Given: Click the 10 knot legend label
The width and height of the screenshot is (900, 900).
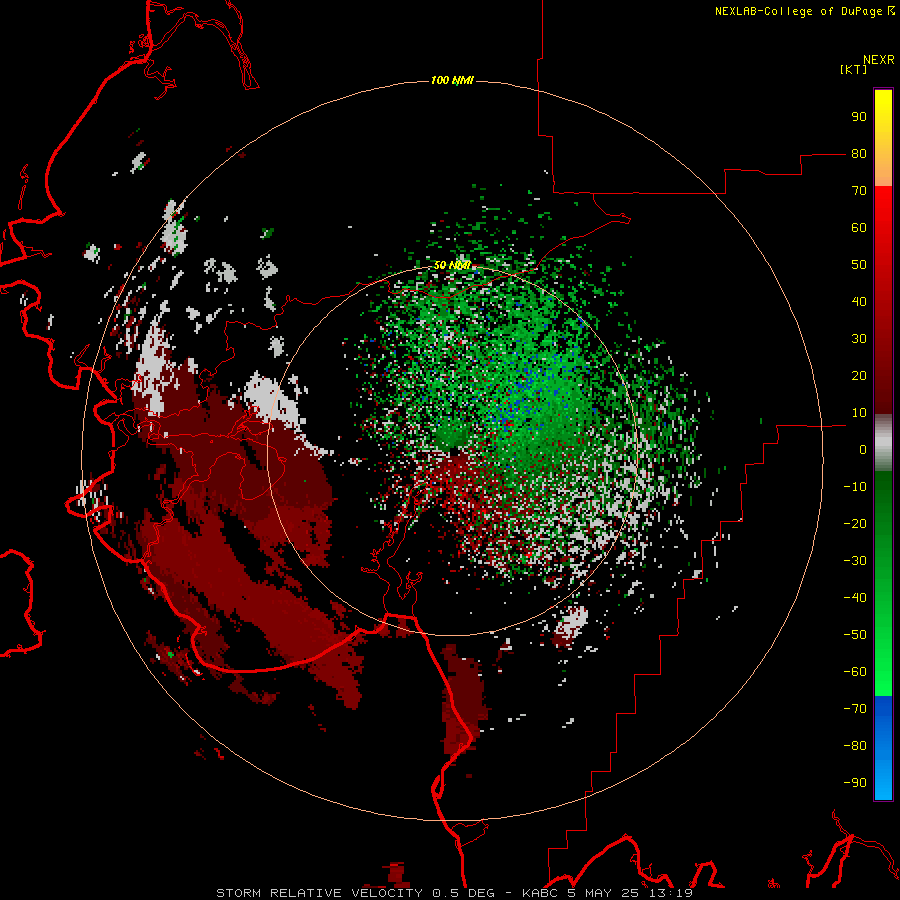Looking at the screenshot, I should [859, 413].
